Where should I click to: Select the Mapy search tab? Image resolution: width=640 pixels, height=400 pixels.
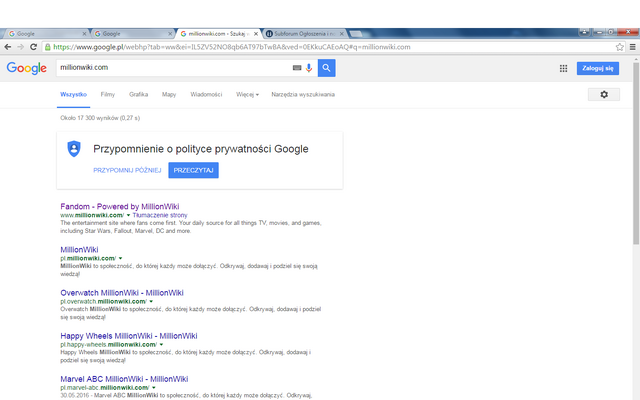coord(169,94)
